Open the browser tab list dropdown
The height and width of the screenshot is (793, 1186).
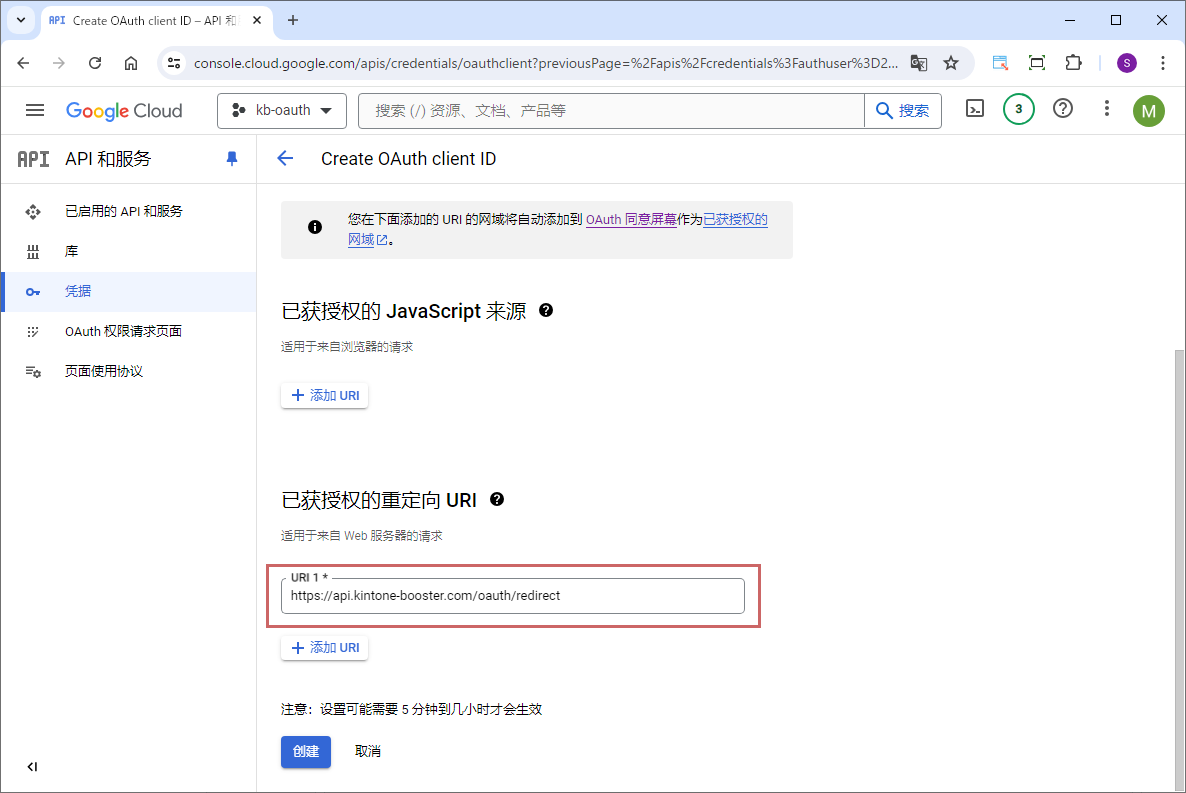(x=20, y=20)
